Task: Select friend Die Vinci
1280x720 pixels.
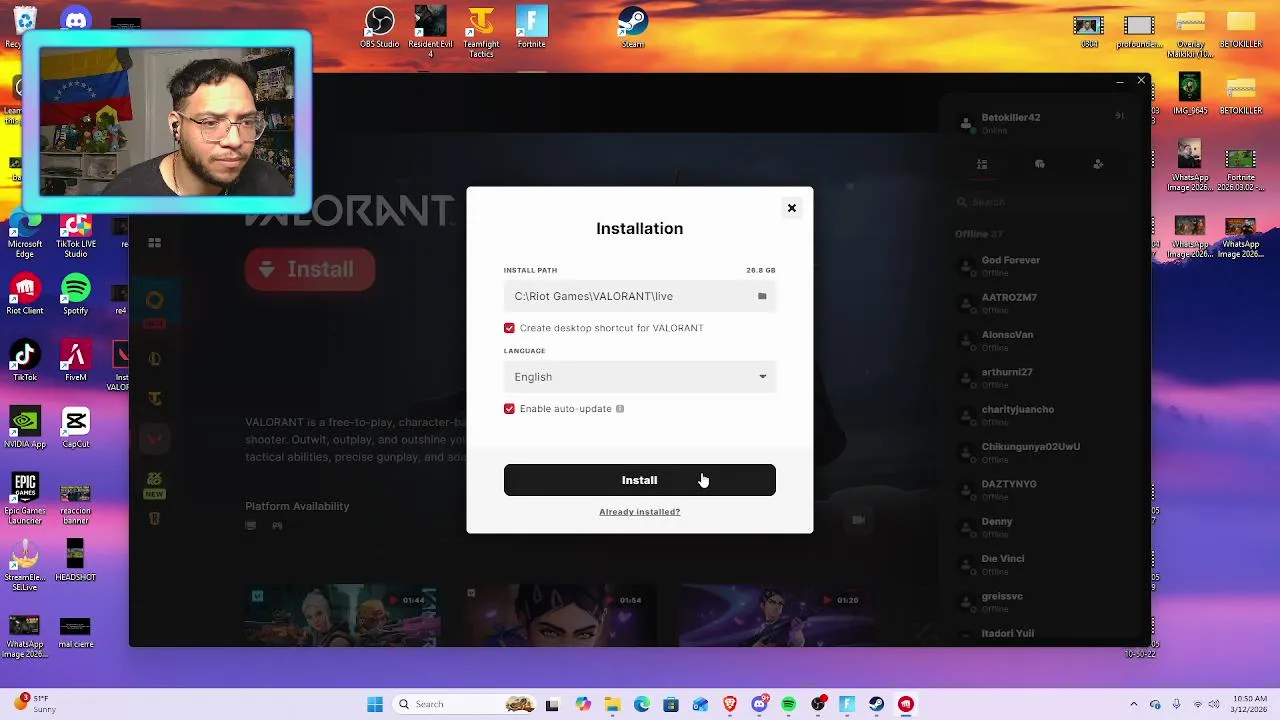Action: coord(1040,564)
